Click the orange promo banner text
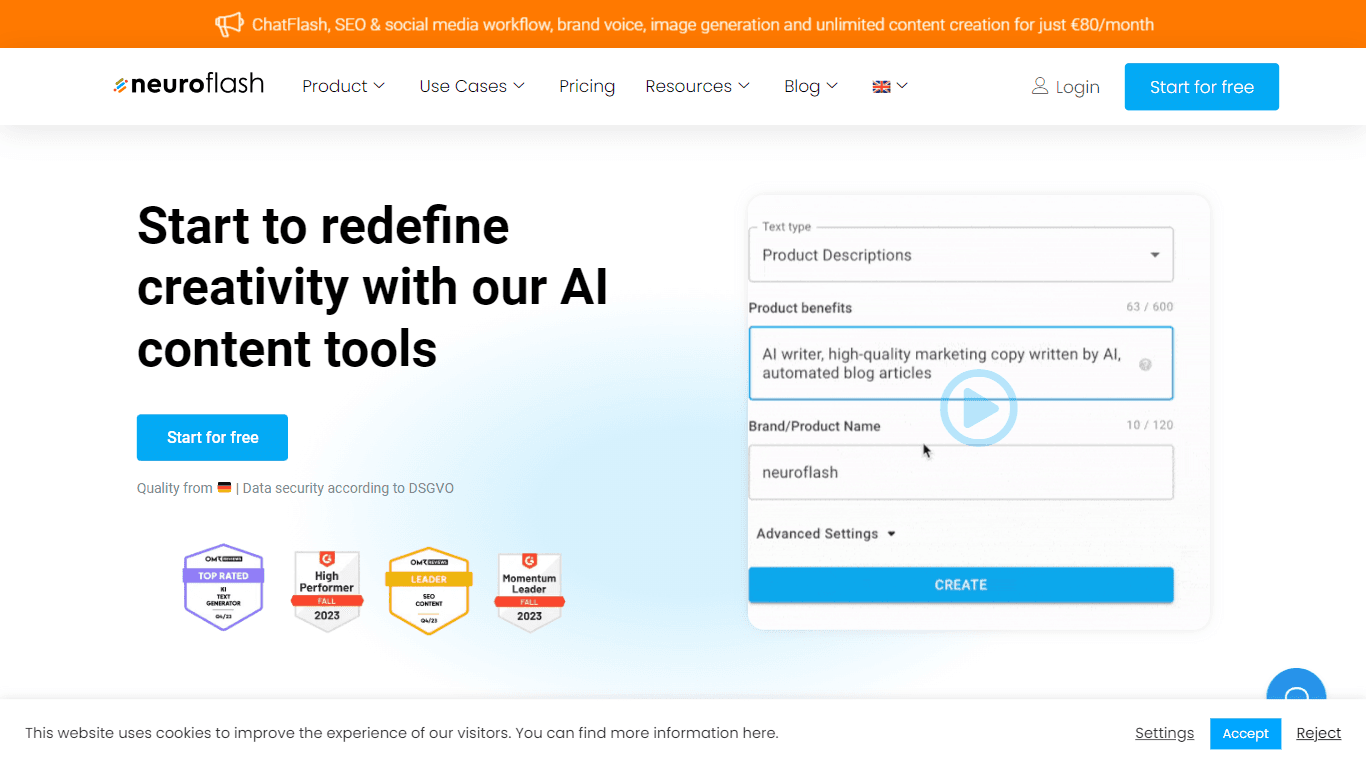 703,24
